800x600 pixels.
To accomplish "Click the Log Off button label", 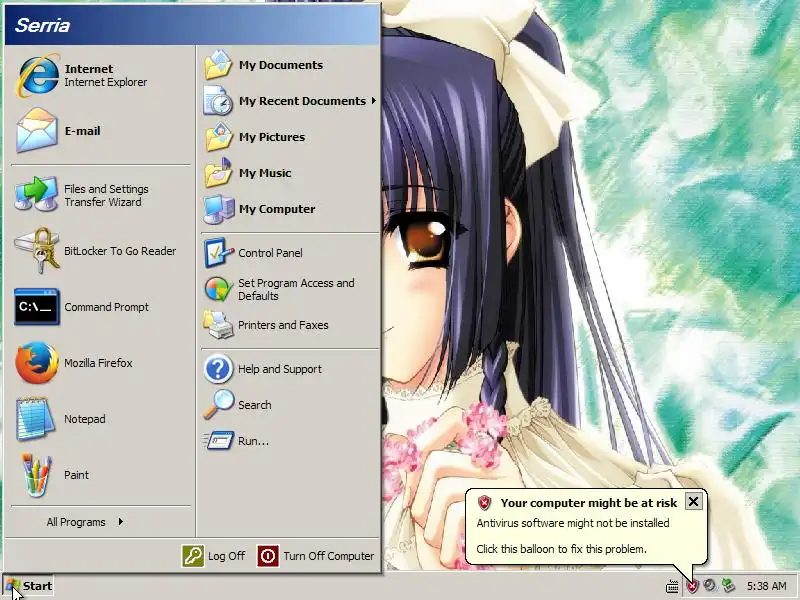I will tap(227, 556).
